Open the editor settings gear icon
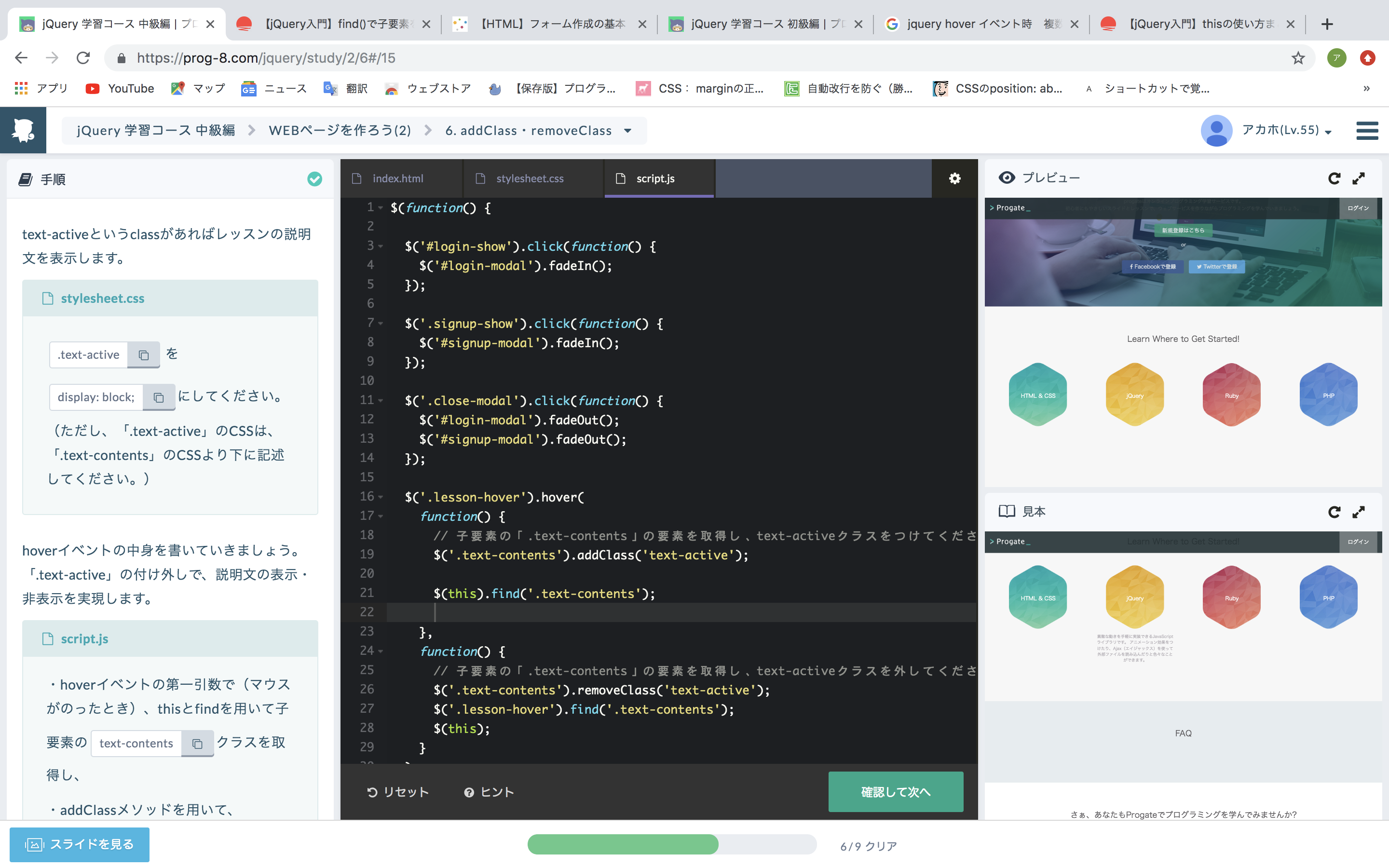This screenshot has height=868, width=1389. [954, 178]
